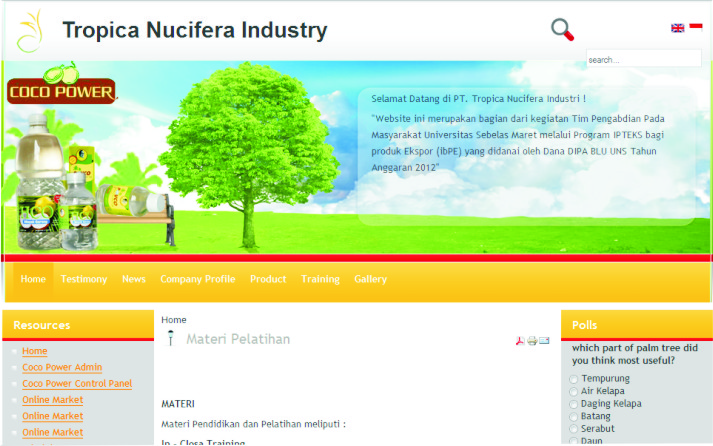Click the Home breadcrumb above the article
Viewport: 713px width, 446px height.
pyautogui.click(x=174, y=320)
